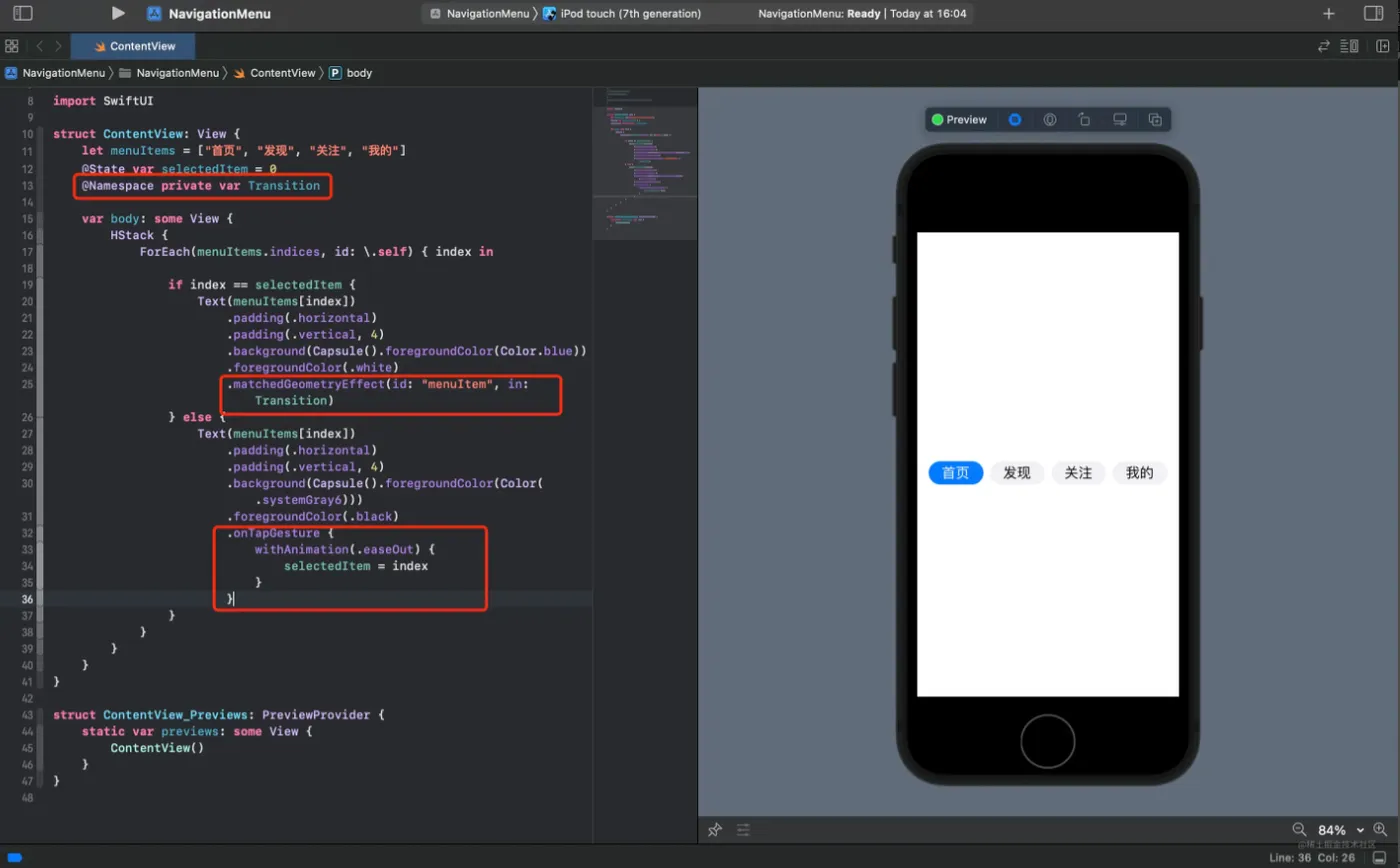Zoom out the preview canvas
This screenshot has width=1400, height=868.
click(1300, 830)
